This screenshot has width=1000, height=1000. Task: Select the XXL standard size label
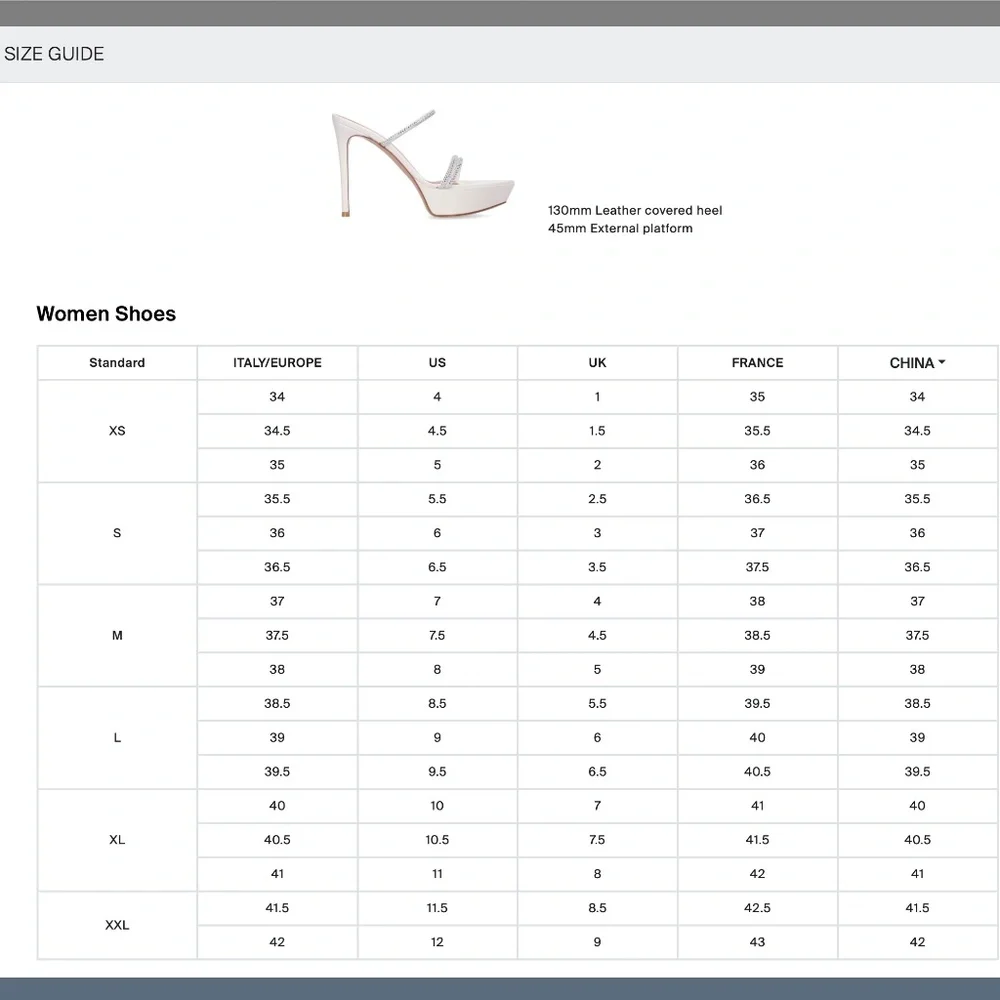[117, 925]
